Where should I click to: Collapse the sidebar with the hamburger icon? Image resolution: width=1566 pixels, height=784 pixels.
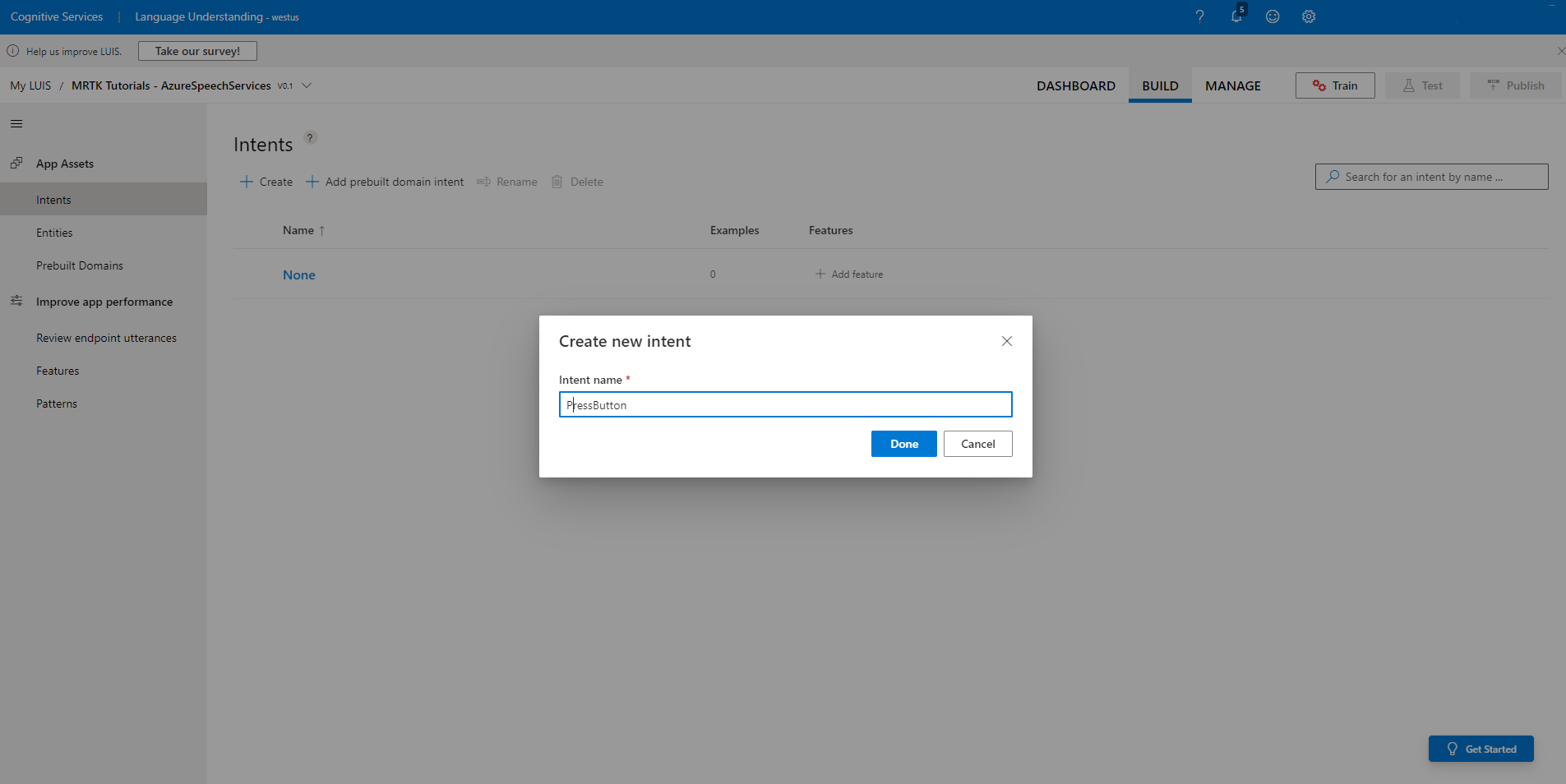pyautogui.click(x=16, y=123)
